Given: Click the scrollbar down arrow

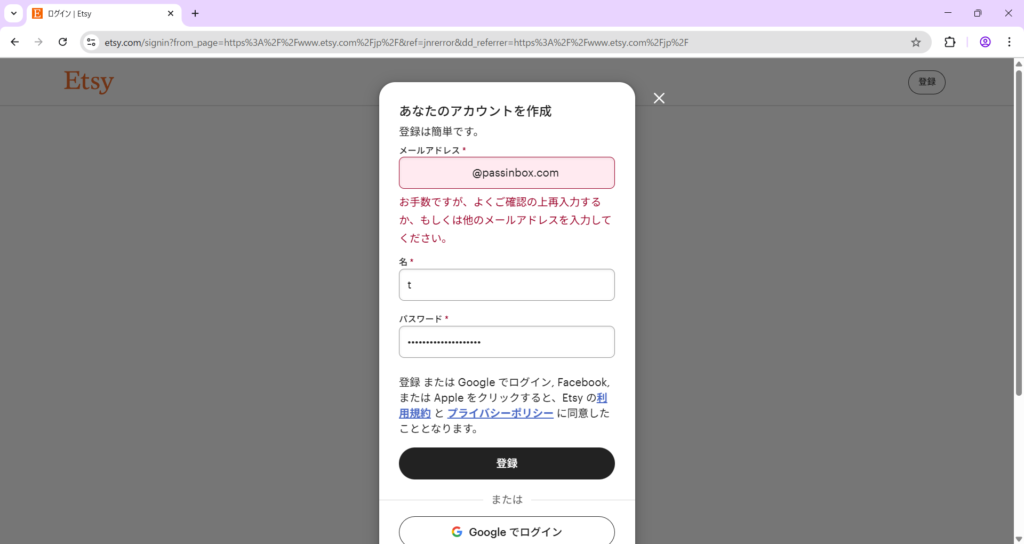Looking at the screenshot, I should coord(1018,538).
